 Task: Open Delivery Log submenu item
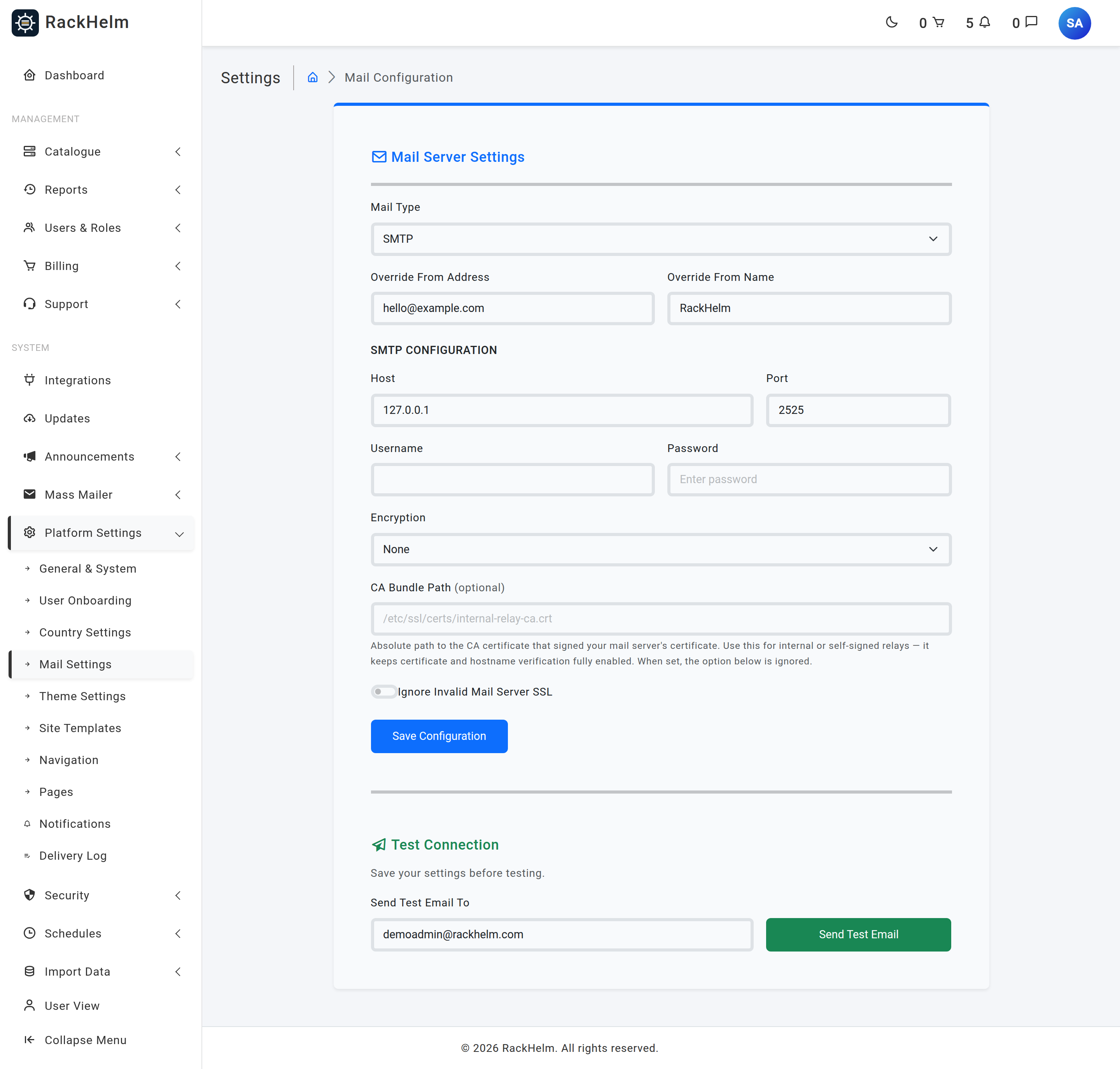coord(73,856)
